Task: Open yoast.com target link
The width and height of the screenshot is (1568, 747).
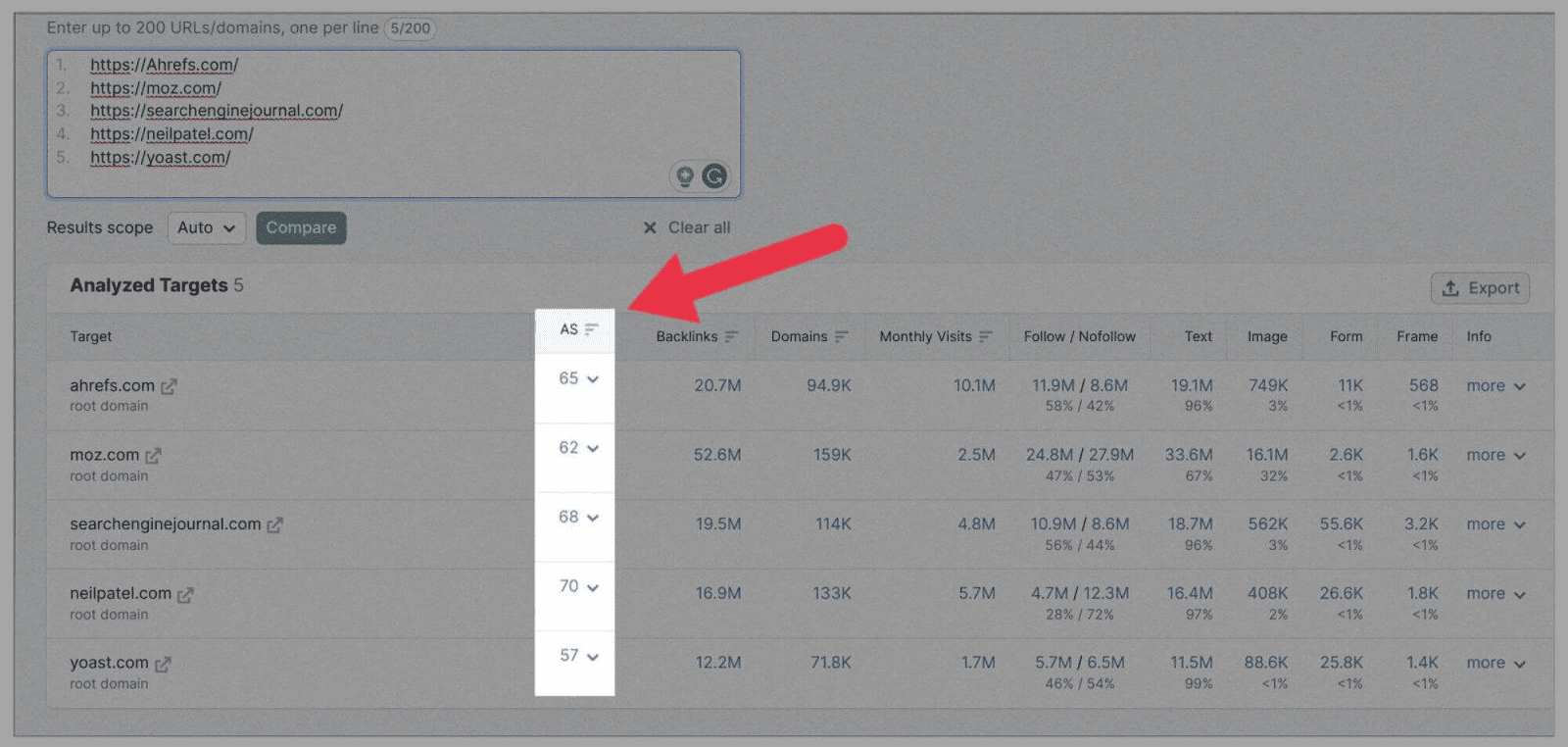Action: click(x=109, y=663)
